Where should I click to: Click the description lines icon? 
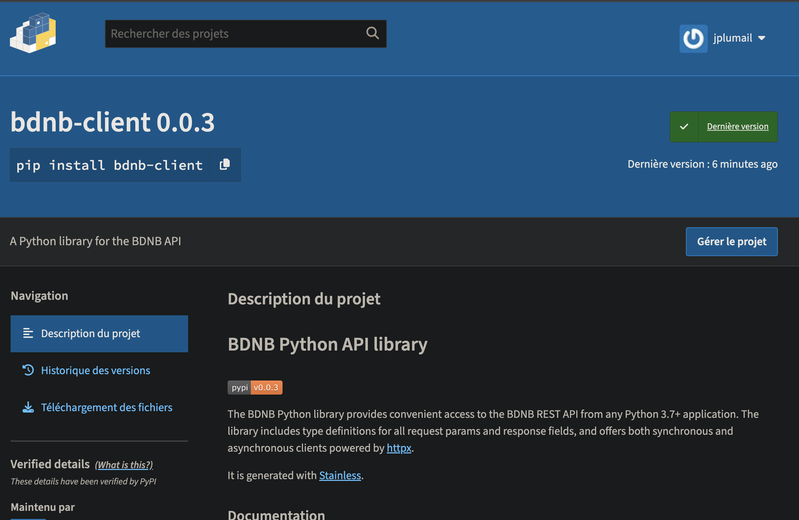click(x=28, y=333)
